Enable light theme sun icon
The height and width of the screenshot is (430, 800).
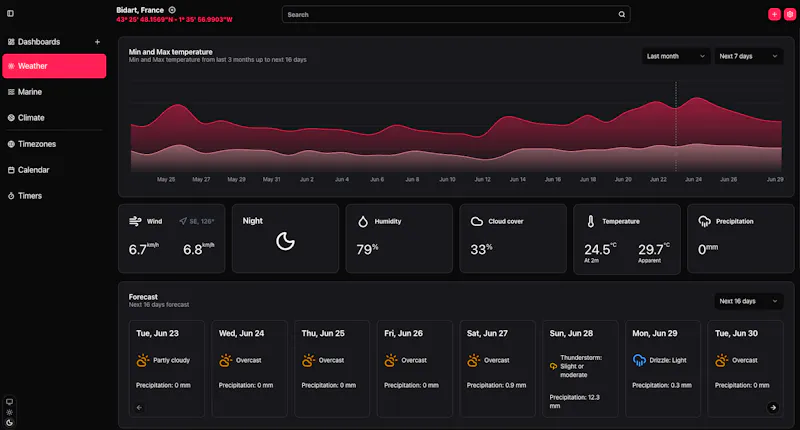[9, 412]
